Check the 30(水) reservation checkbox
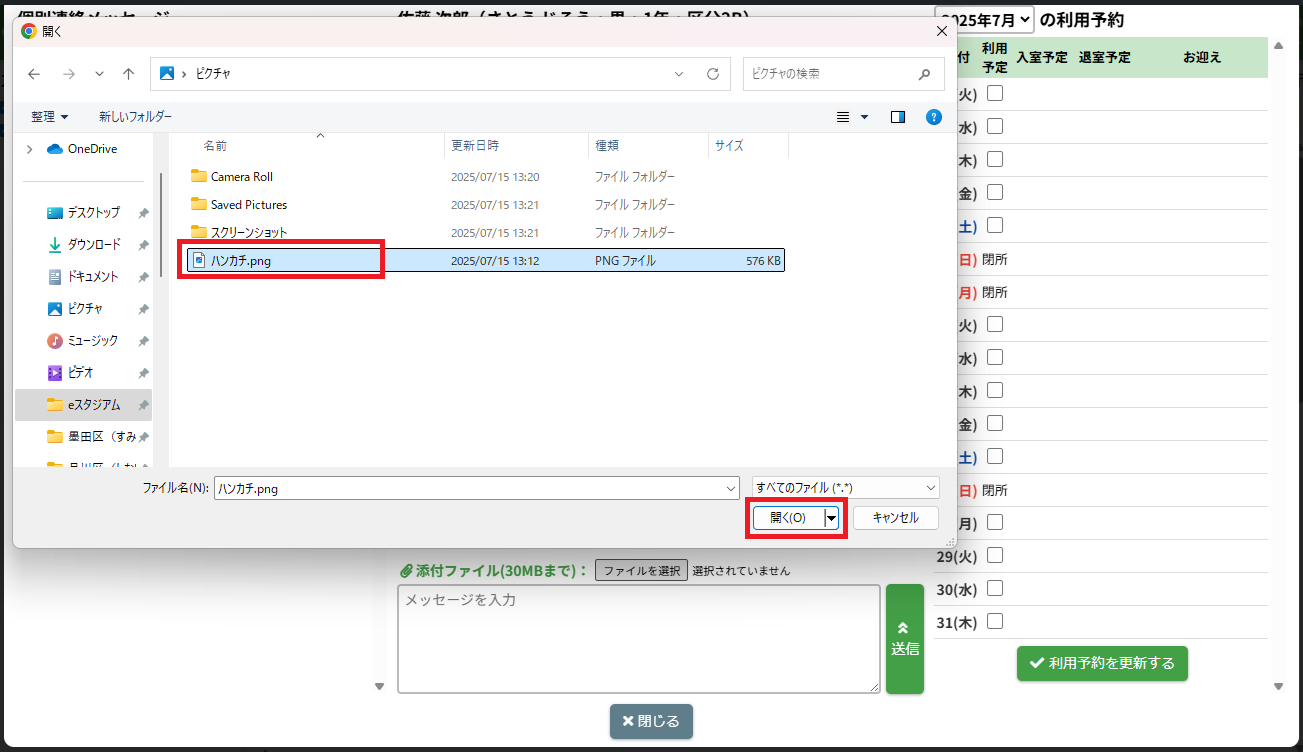The width and height of the screenshot is (1303, 752). (x=995, y=588)
